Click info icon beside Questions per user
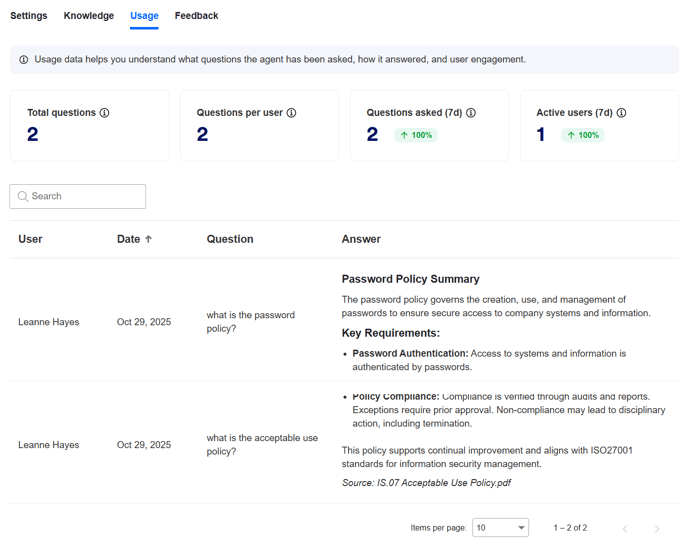The width and height of the screenshot is (688, 552). pyautogui.click(x=292, y=113)
